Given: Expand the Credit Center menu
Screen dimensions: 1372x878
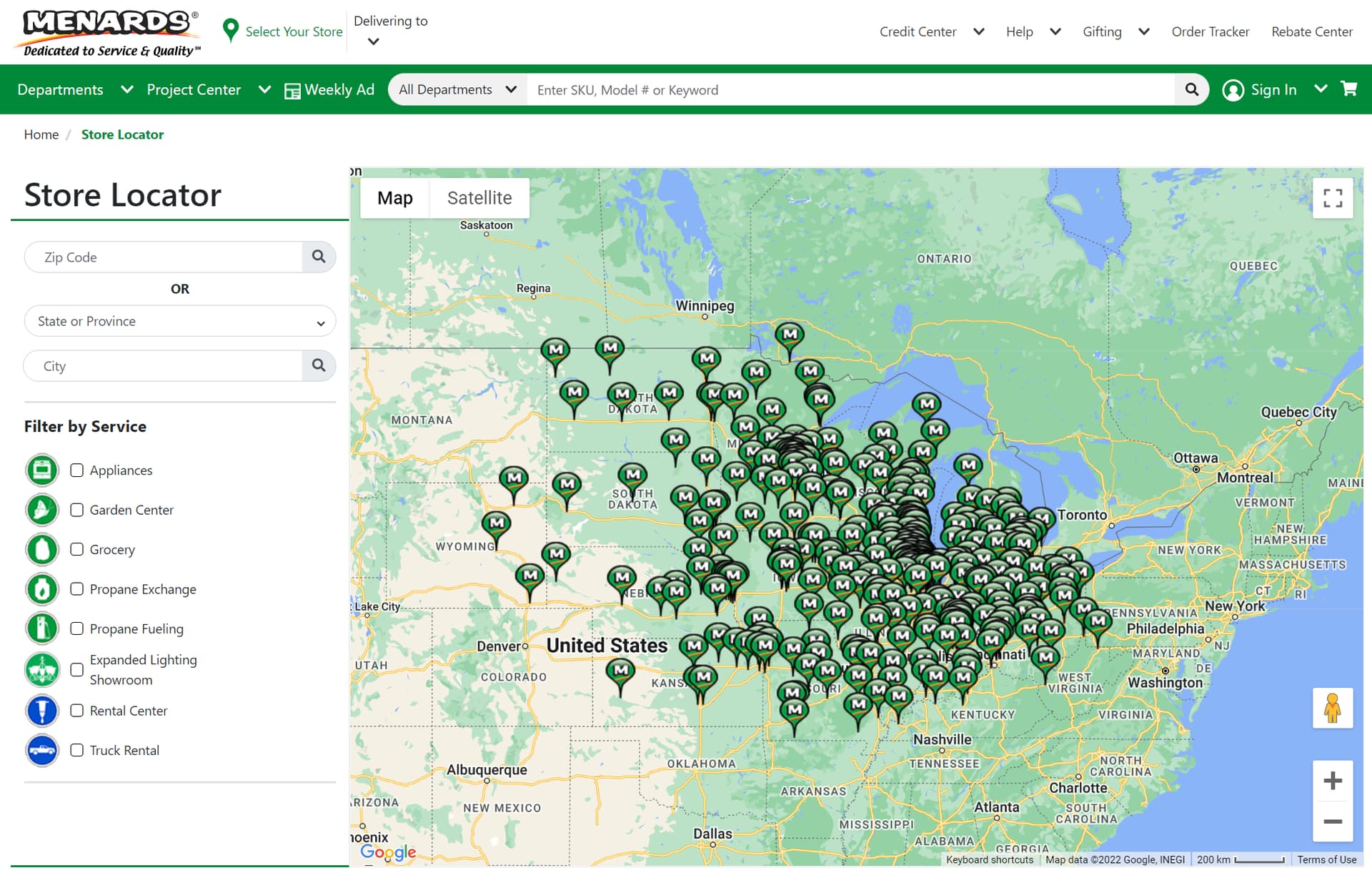Looking at the screenshot, I should 979,31.
